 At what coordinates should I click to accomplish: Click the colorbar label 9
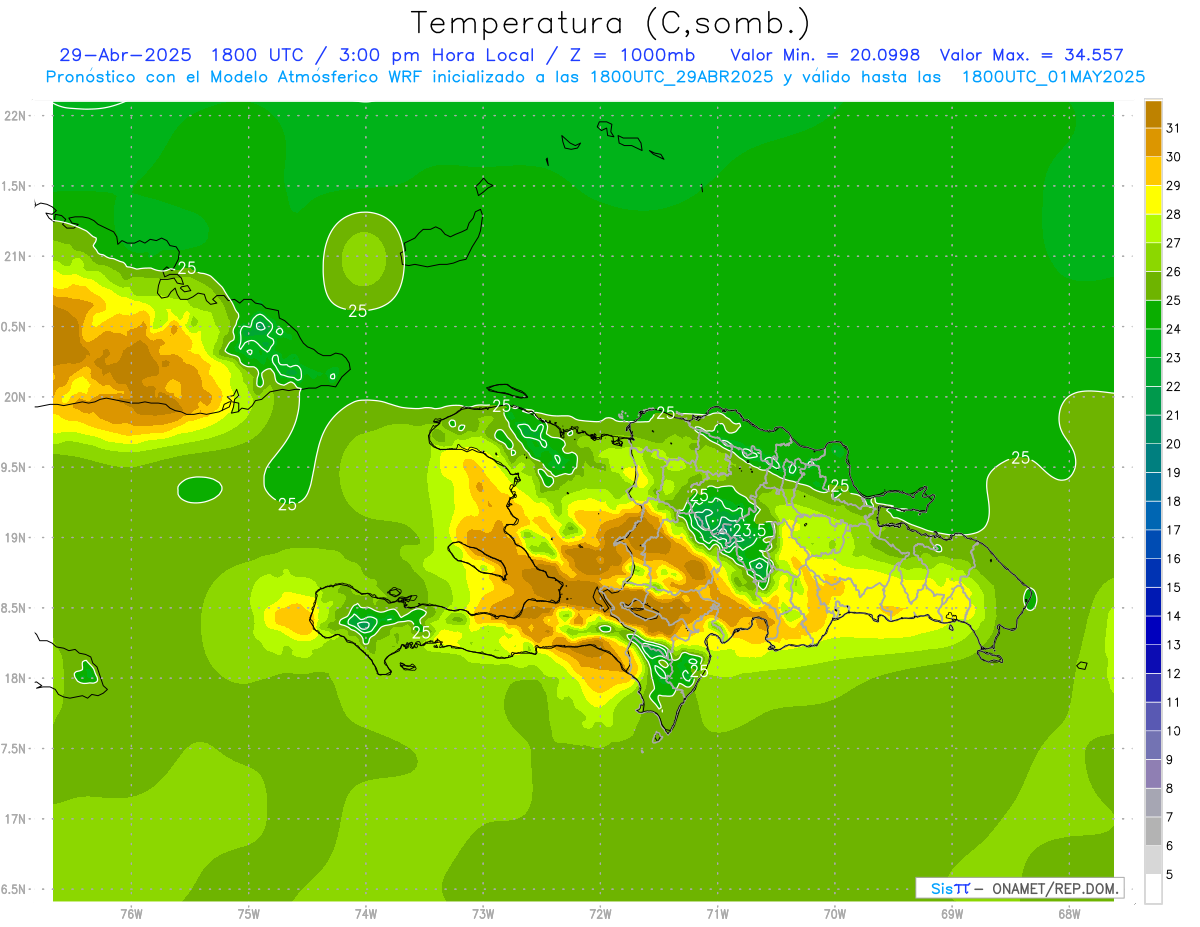pos(1170,760)
